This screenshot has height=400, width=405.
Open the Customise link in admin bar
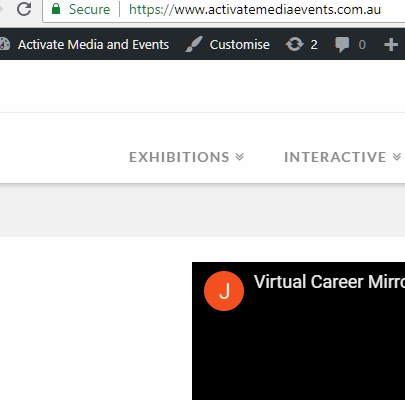tap(239, 44)
